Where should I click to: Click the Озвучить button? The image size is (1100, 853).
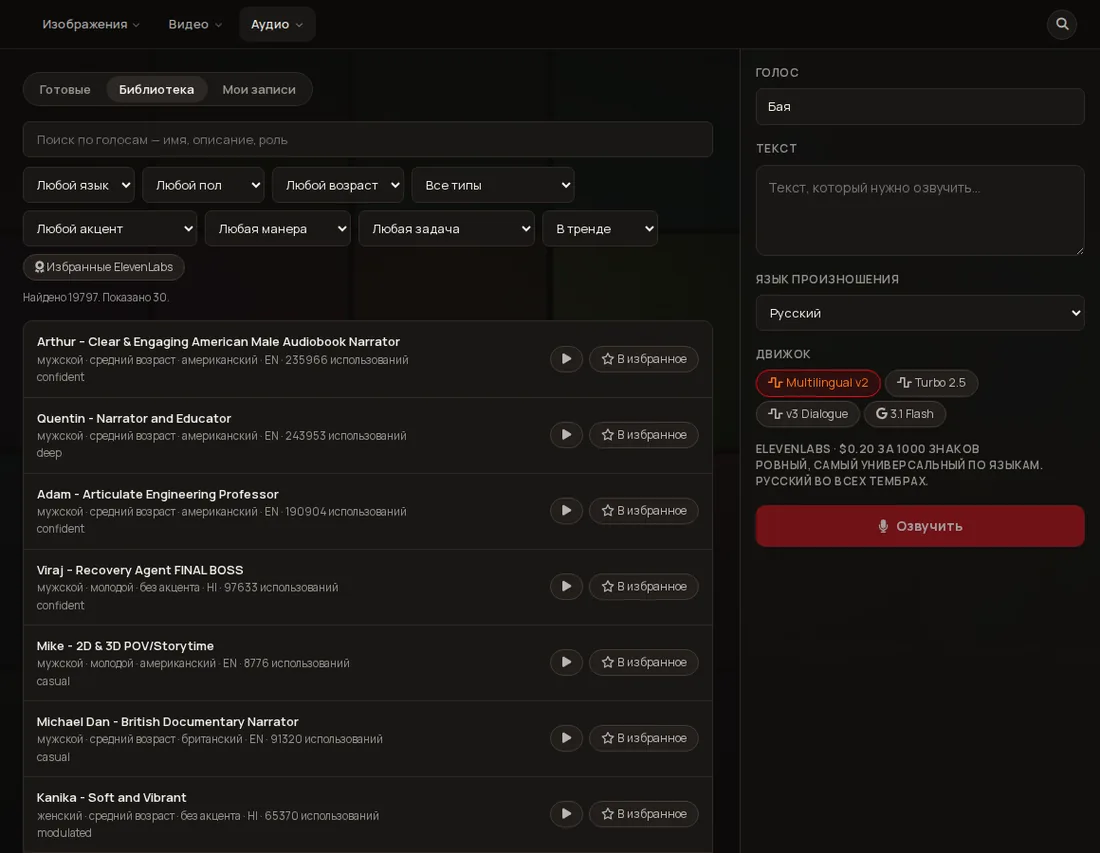click(x=920, y=526)
